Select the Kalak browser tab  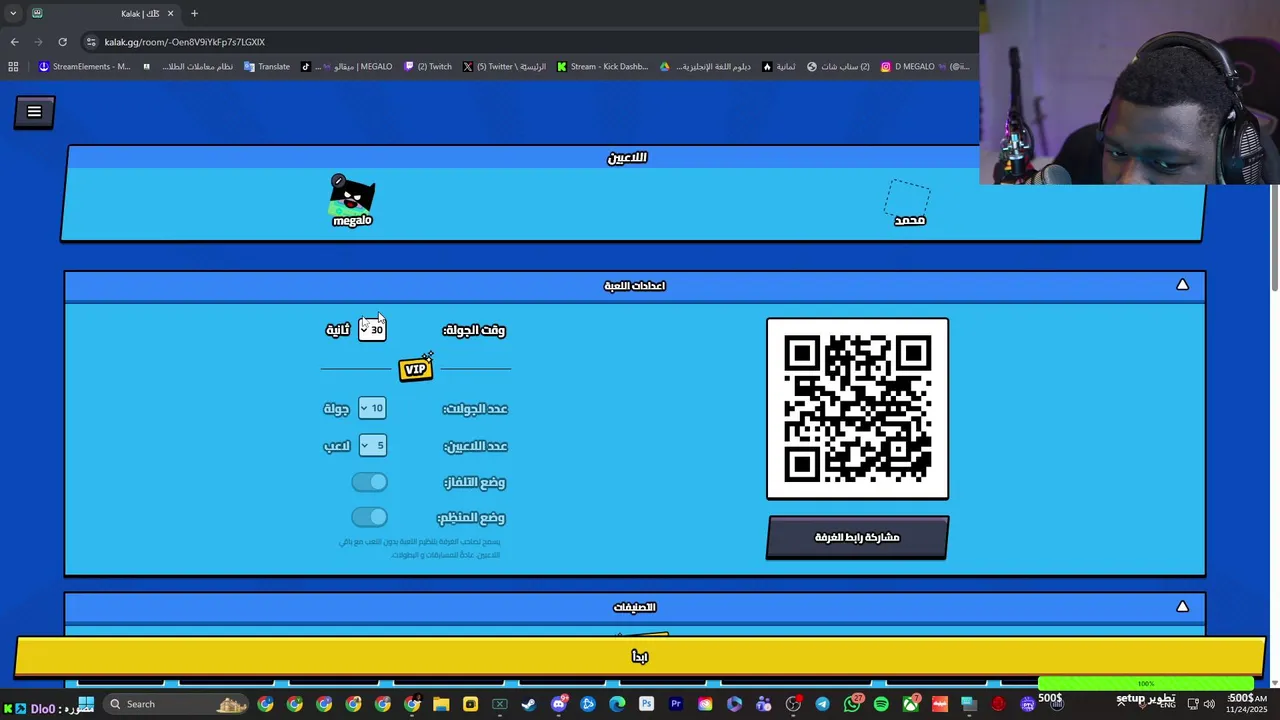pos(102,13)
